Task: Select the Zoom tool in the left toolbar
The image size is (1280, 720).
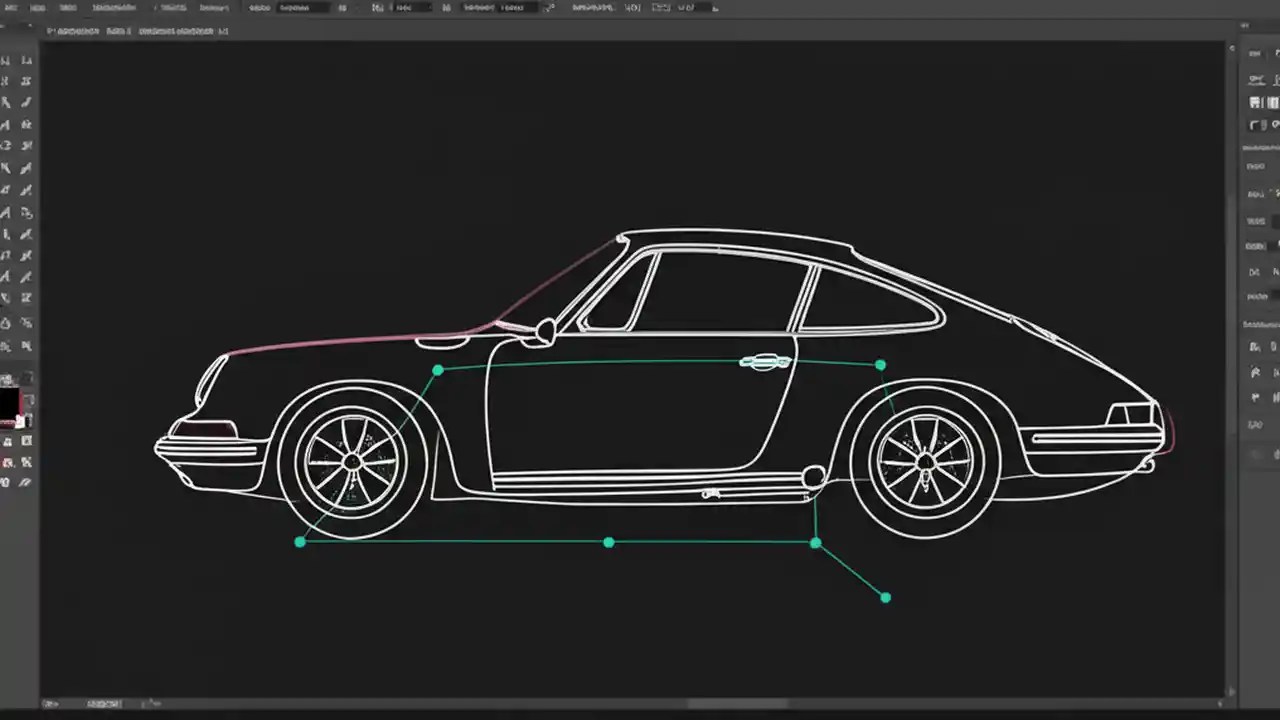Action: [x=27, y=482]
